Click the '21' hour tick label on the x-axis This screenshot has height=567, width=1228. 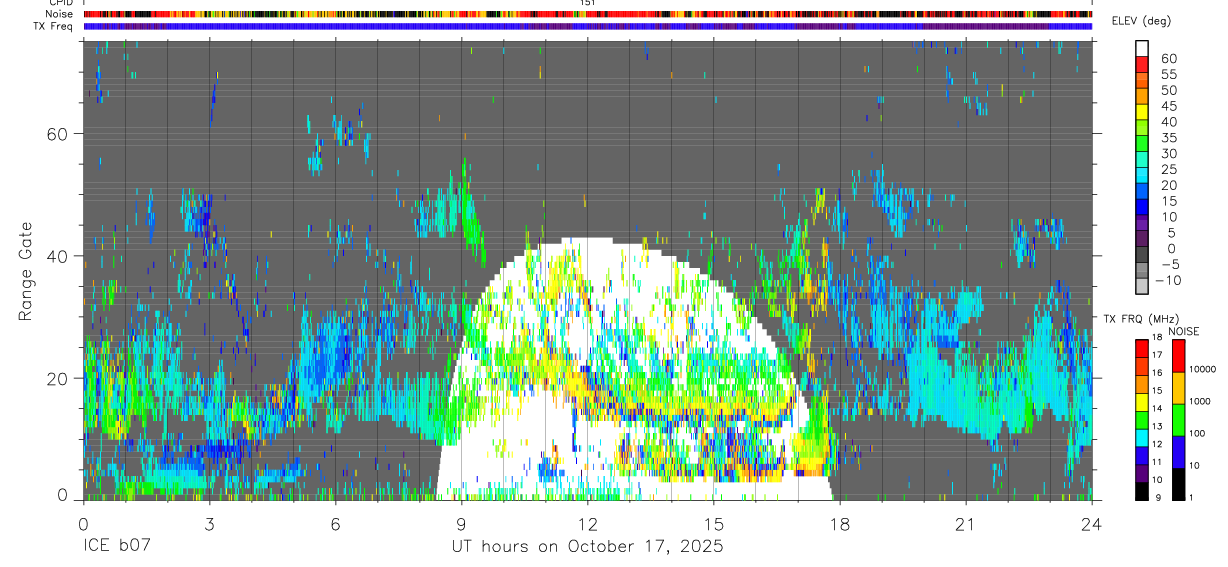[x=965, y=524]
